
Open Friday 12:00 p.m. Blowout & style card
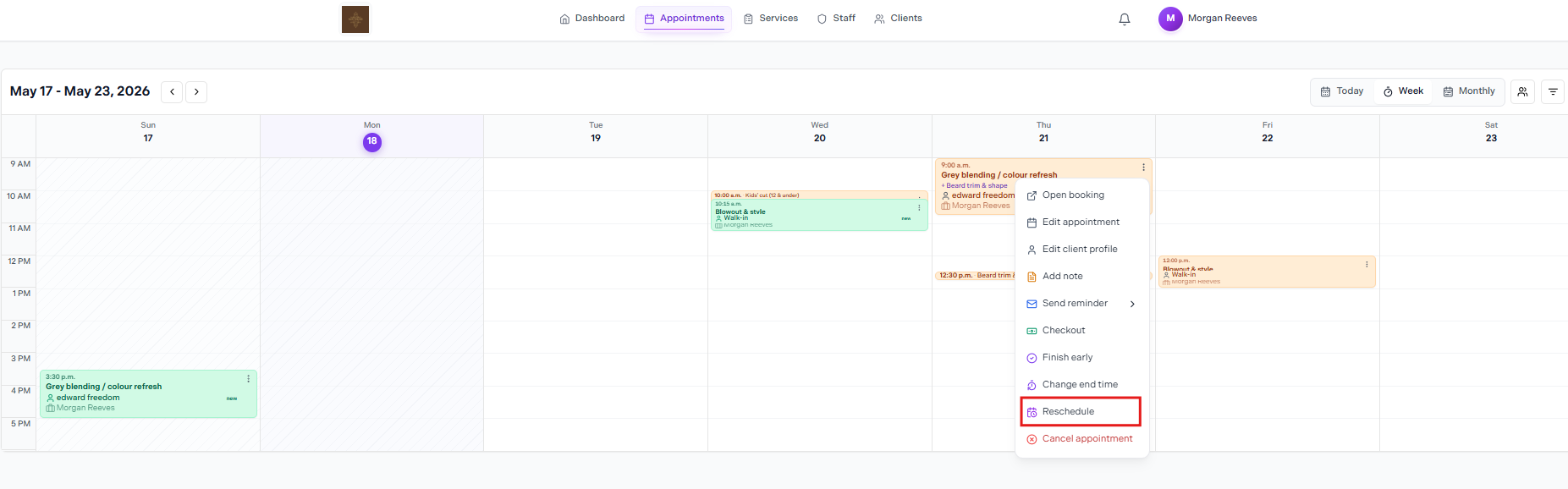point(1267,272)
